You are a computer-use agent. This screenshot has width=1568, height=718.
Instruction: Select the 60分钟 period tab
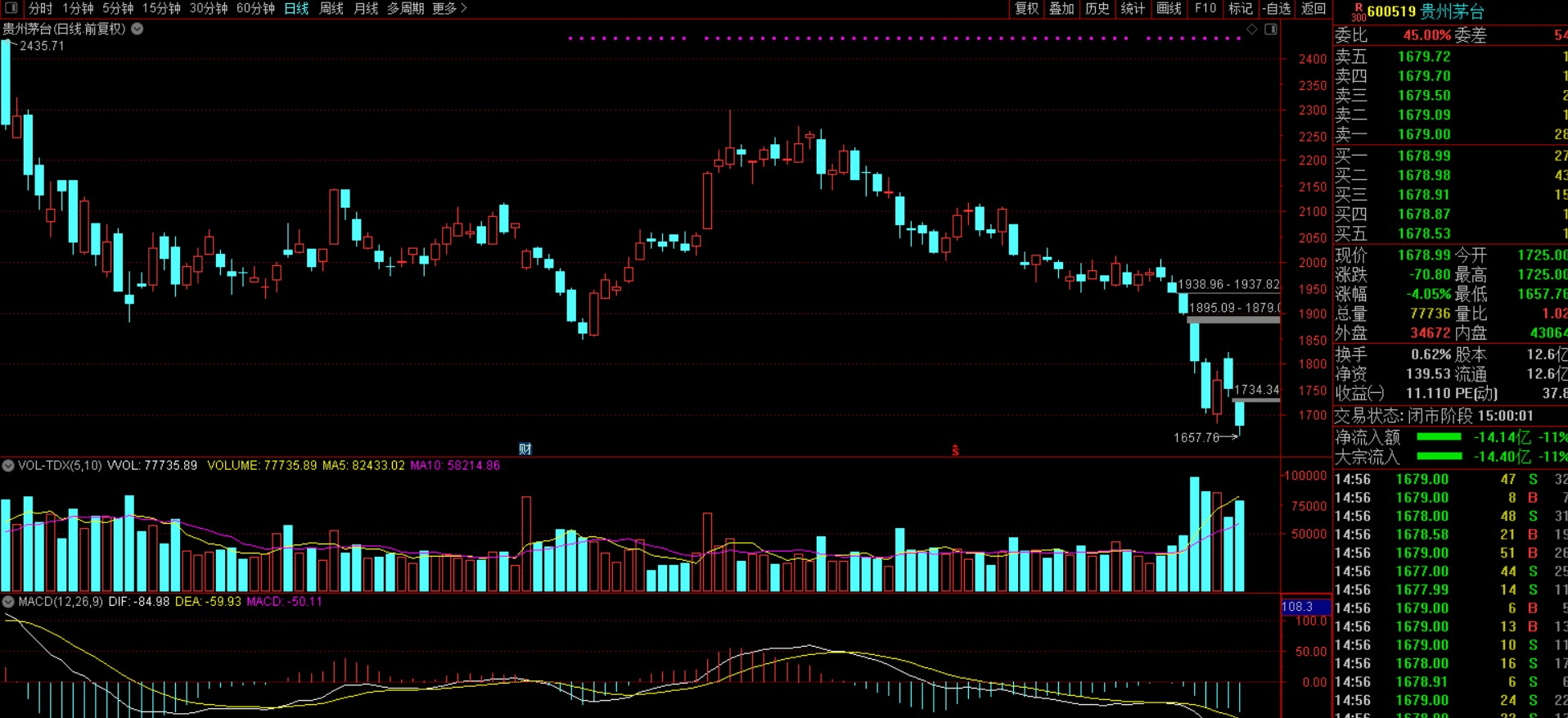(x=255, y=8)
